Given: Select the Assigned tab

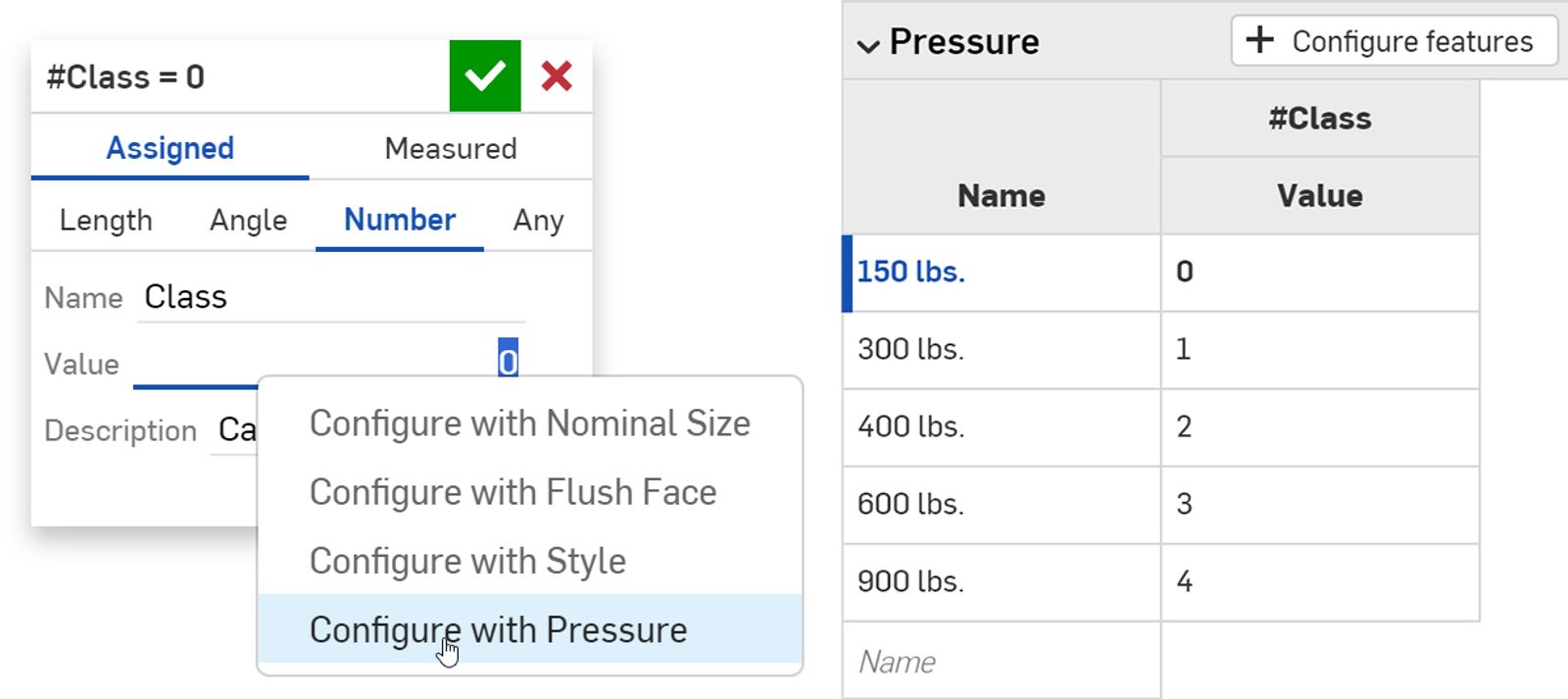Looking at the screenshot, I should (x=170, y=148).
